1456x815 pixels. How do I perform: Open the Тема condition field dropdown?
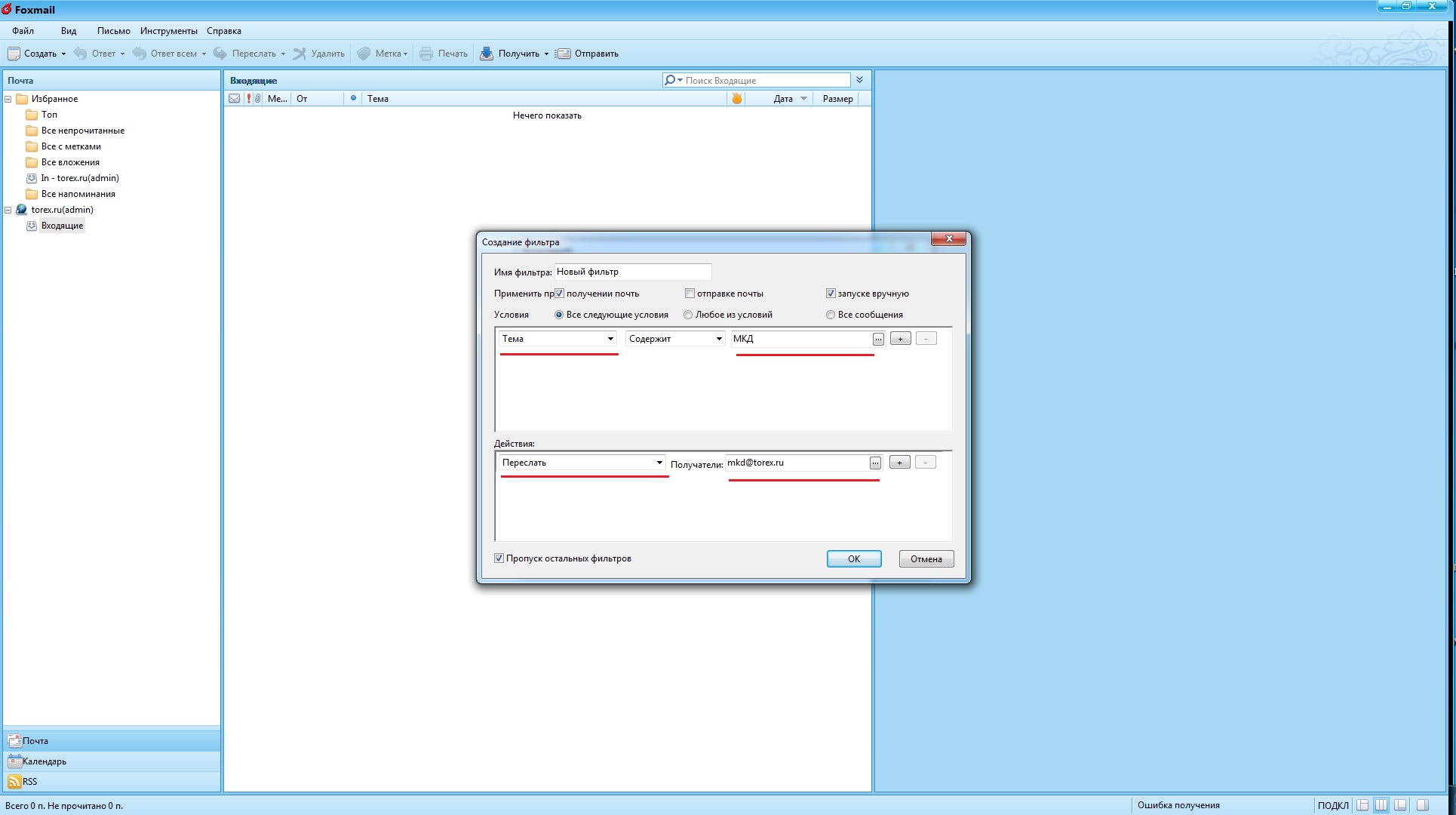(x=610, y=339)
